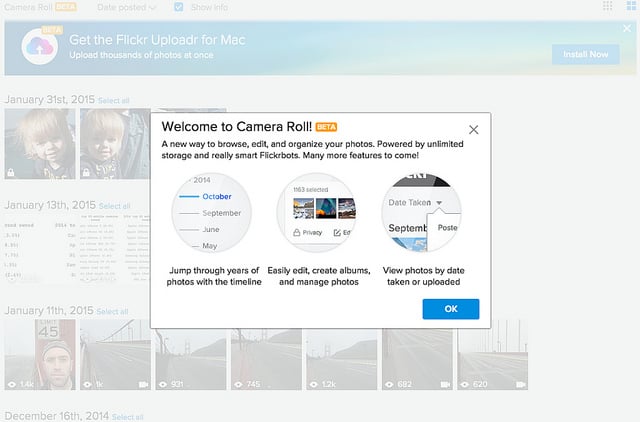The image size is (640, 422).
Task: Click the eye icon next to 1.4k
Action: pyautogui.click(x=12, y=384)
